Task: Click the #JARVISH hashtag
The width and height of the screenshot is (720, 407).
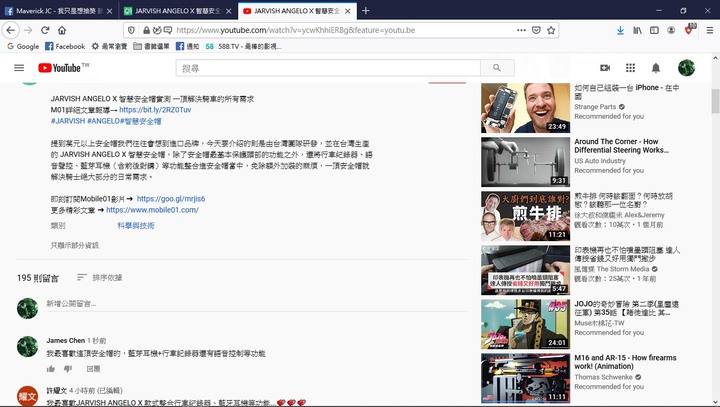Action: click(x=68, y=121)
